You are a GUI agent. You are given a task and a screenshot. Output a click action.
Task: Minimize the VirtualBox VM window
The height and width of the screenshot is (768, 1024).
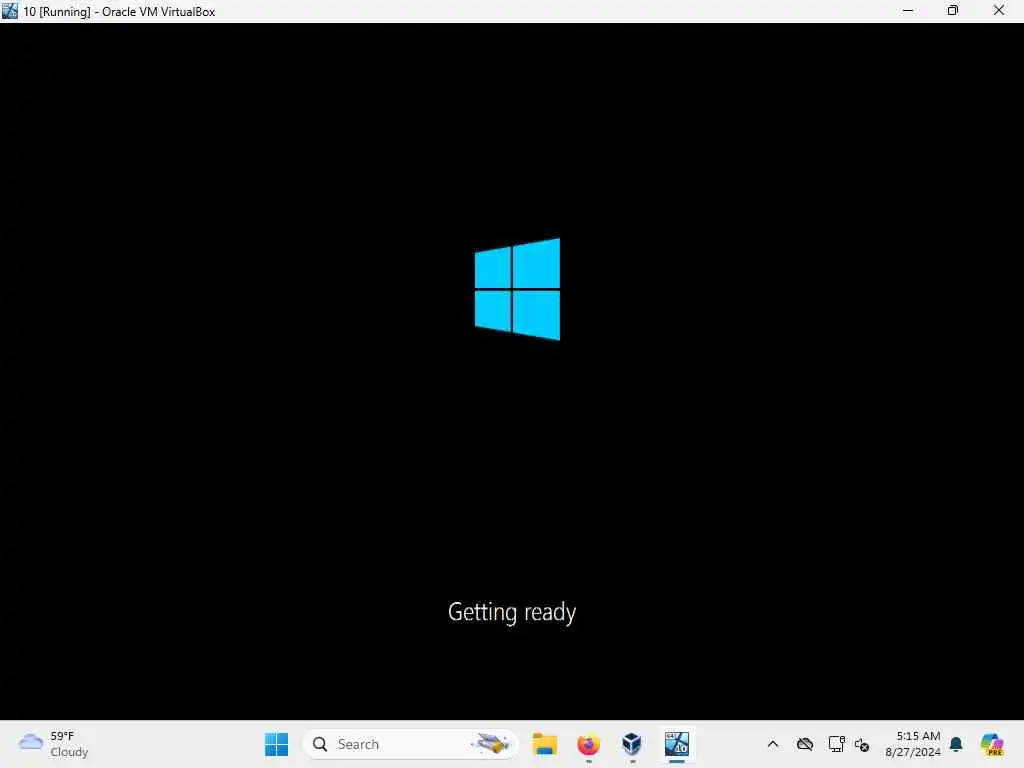[x=908, y=11]
